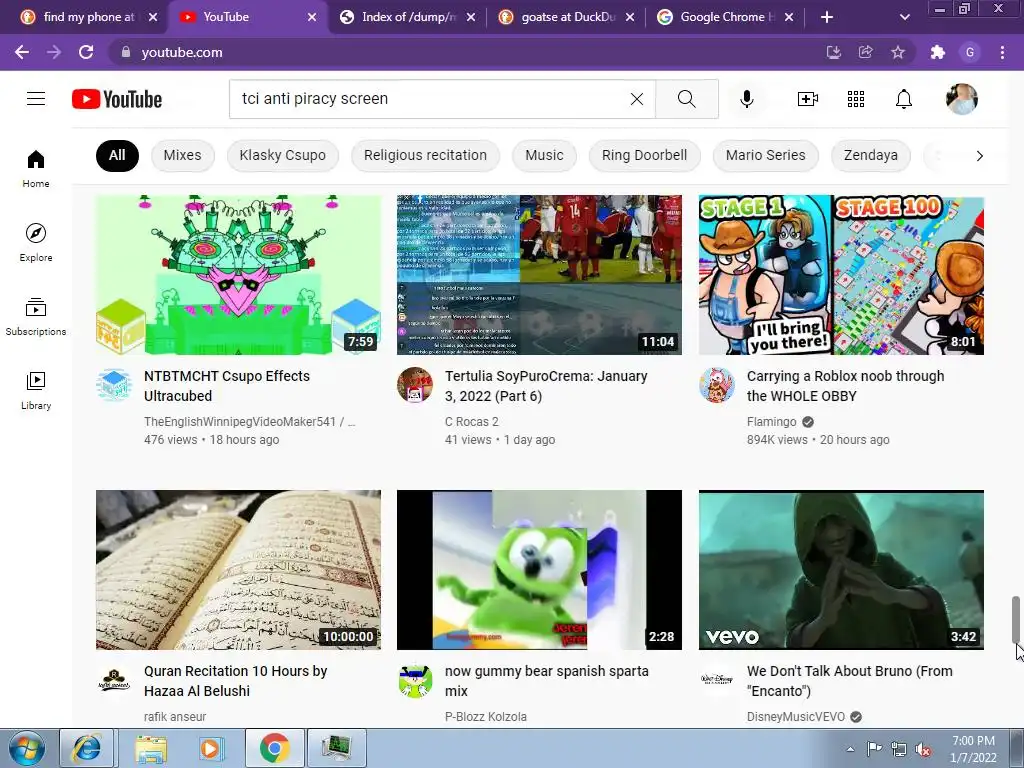The width and height of the screenshot is (1024, 768).
Task: Switch to the 'goatse at DuckDu' tab
Action: point(568,17)
